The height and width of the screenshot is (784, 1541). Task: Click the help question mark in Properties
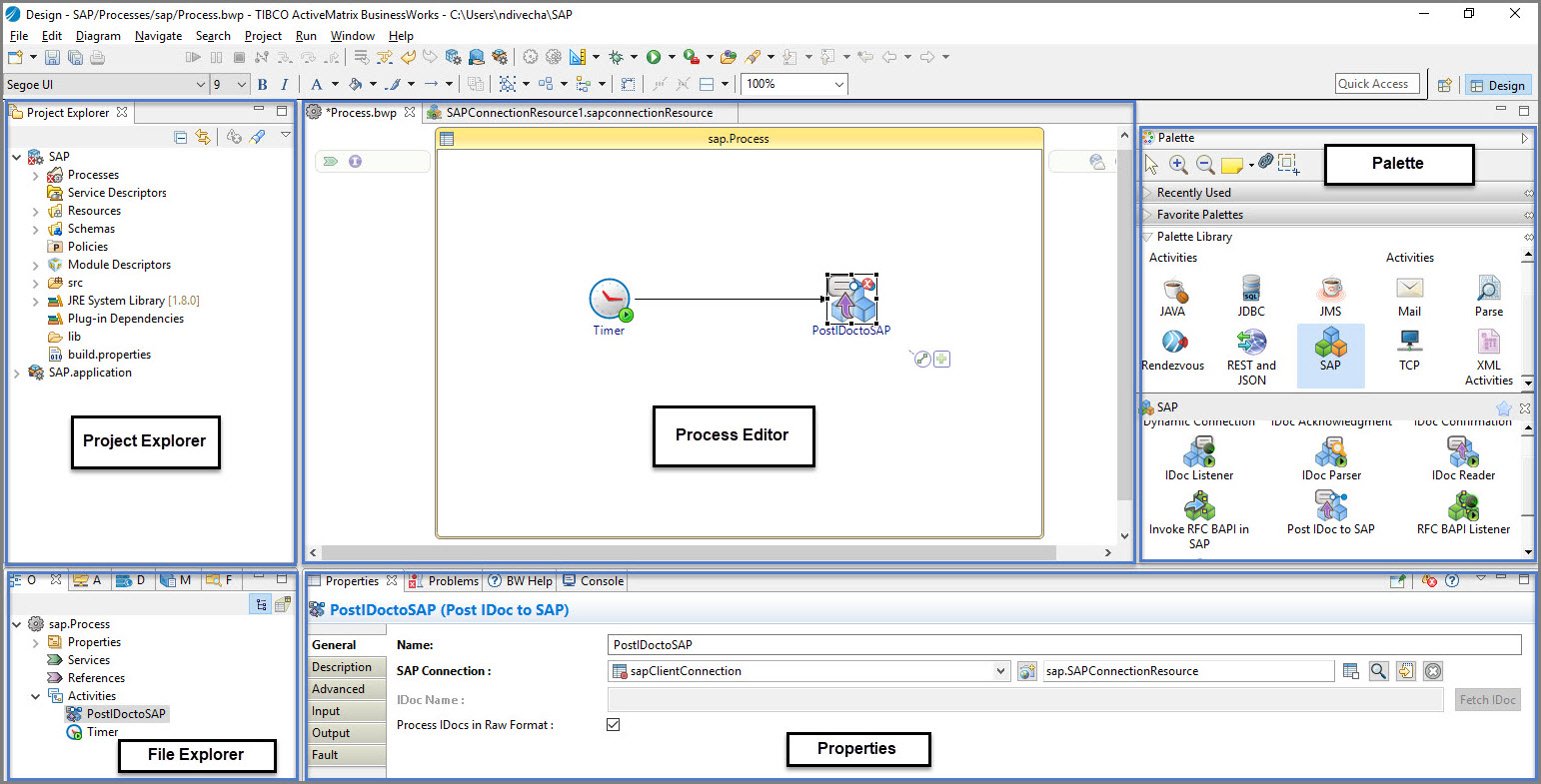pyautogui.click(x=1452, y=580)
